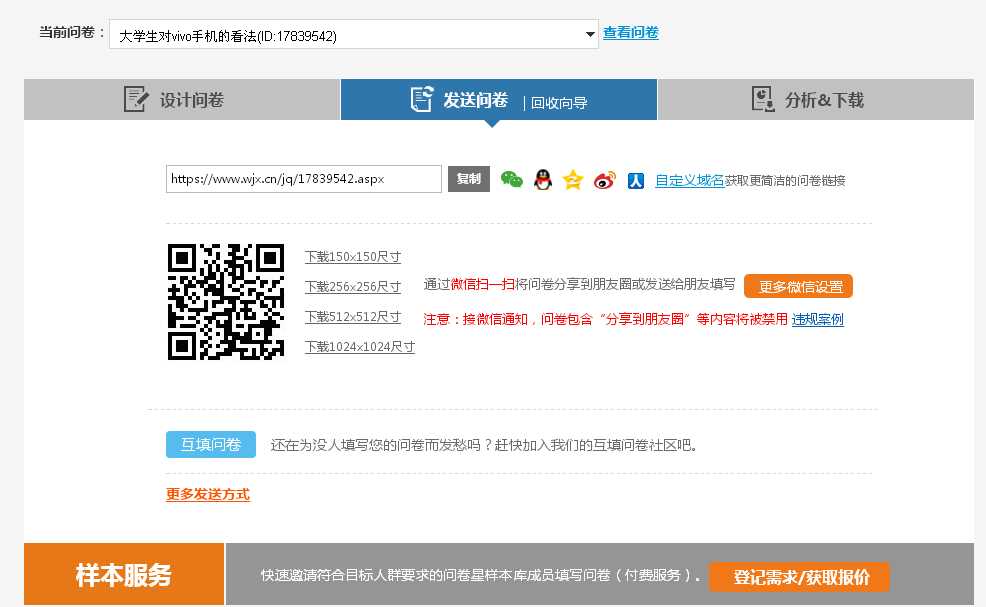Click 登记需求/获取报价 button

[799, 577]
